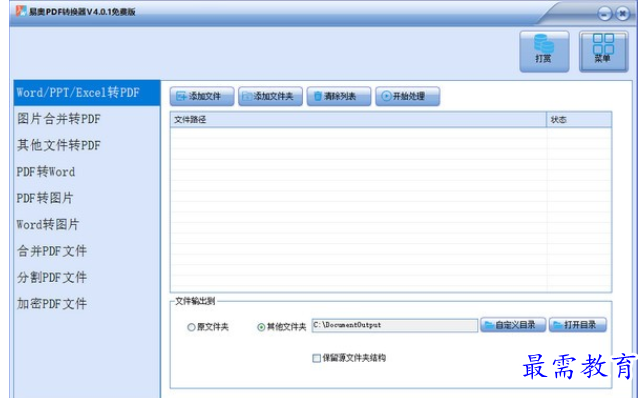Click 自定义目录 custom directory button

513,325
